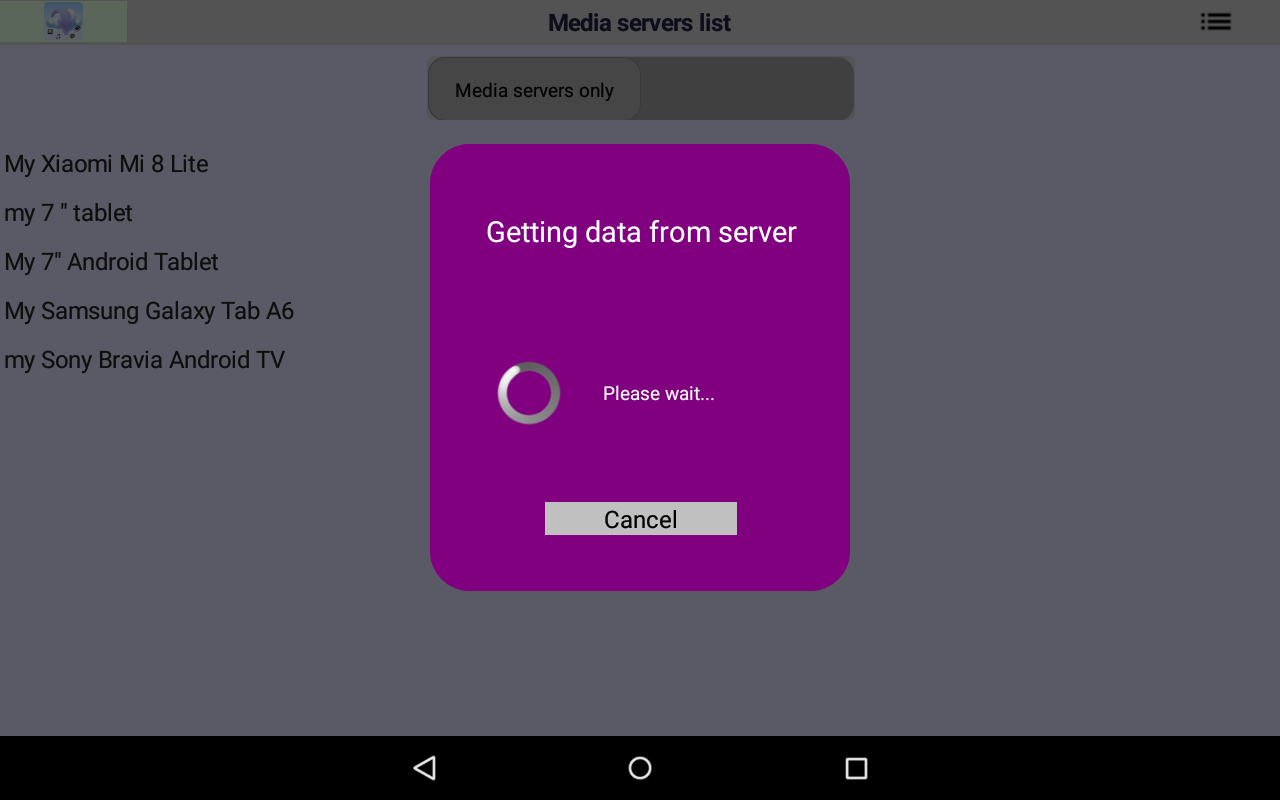Image resolution: width=1280 pixels, height=800 pixels.
Task: Click the circular loading spinner
Action: coord(529,393)
